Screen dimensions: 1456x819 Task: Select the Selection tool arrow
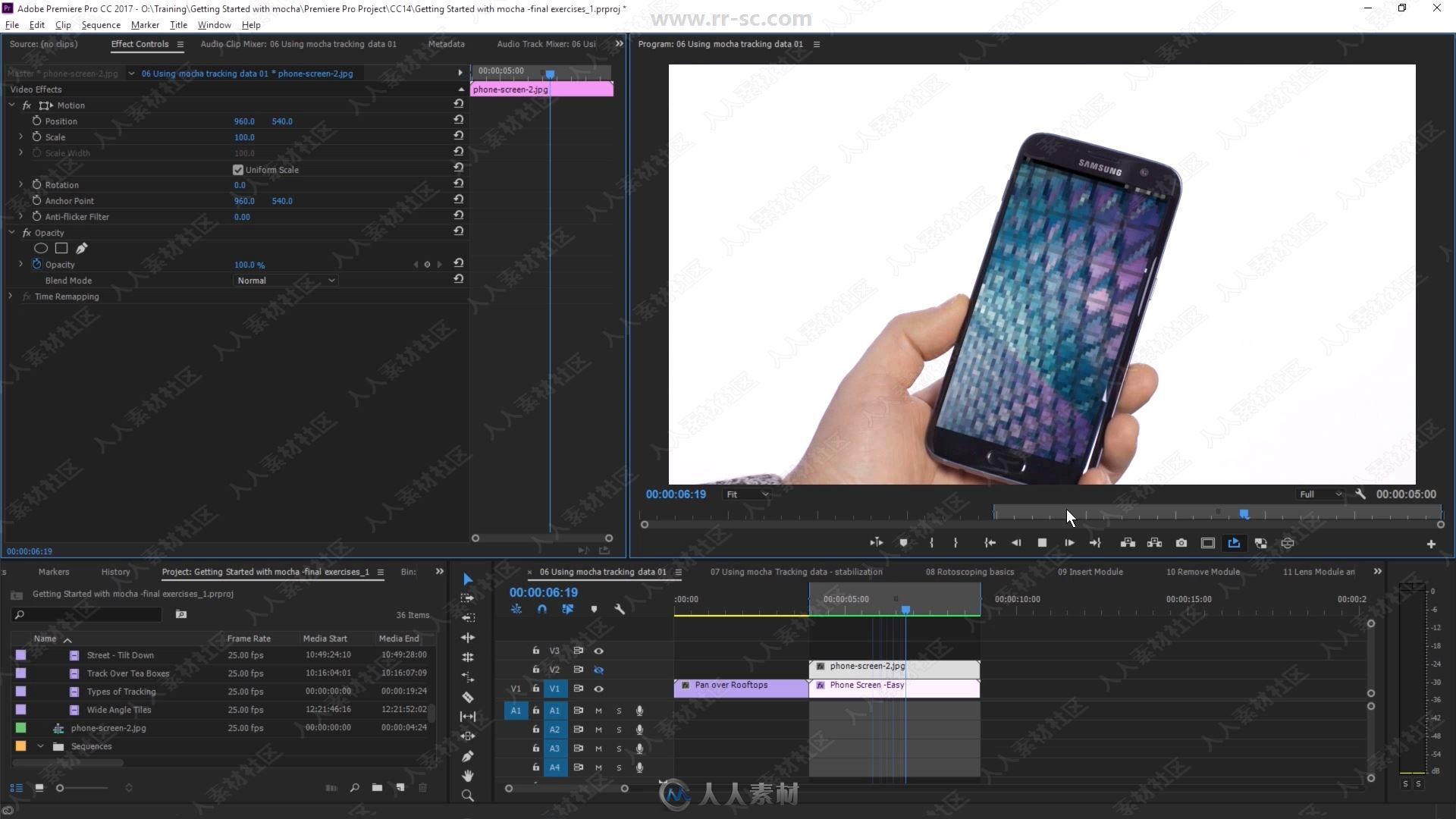(x=468, y=579)
